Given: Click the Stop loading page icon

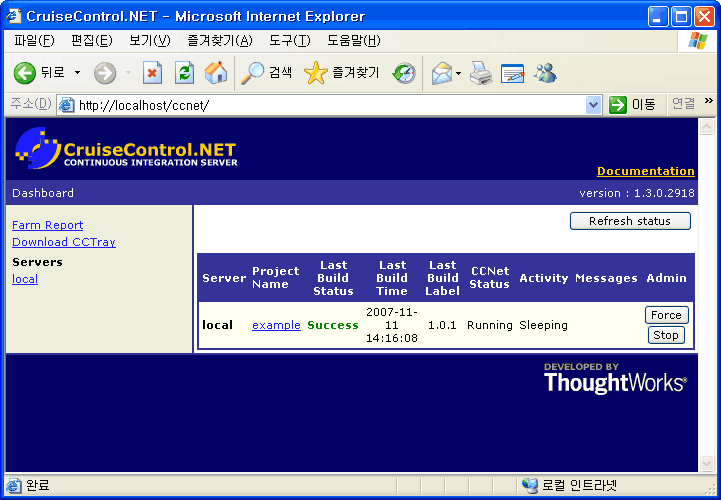Looking at the screenshot, I should coord(152,73).
